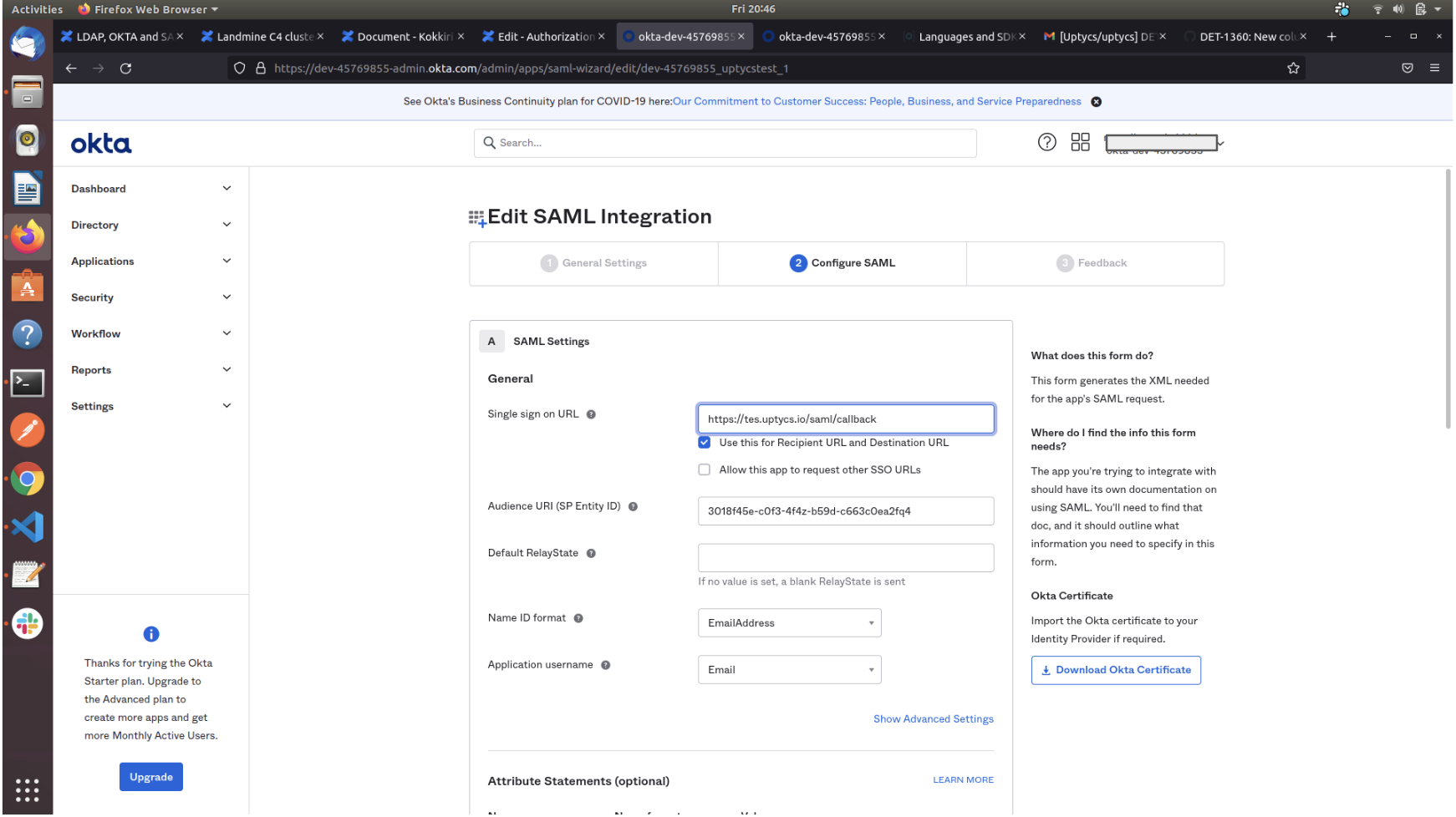Expand the Security sidebar section
The image size is (1456, 817).
[x=150, y=297]
